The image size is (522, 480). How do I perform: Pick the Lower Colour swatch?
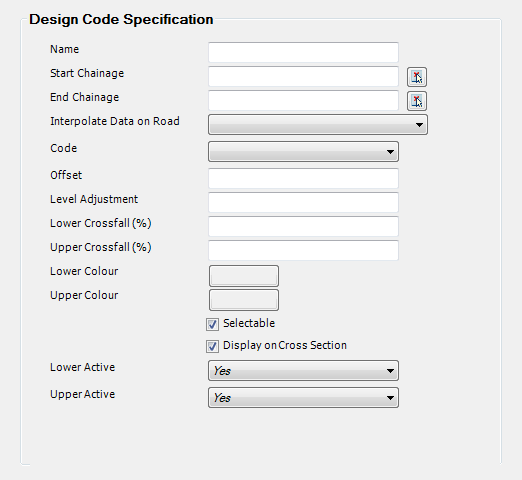[x=244, y=276]
